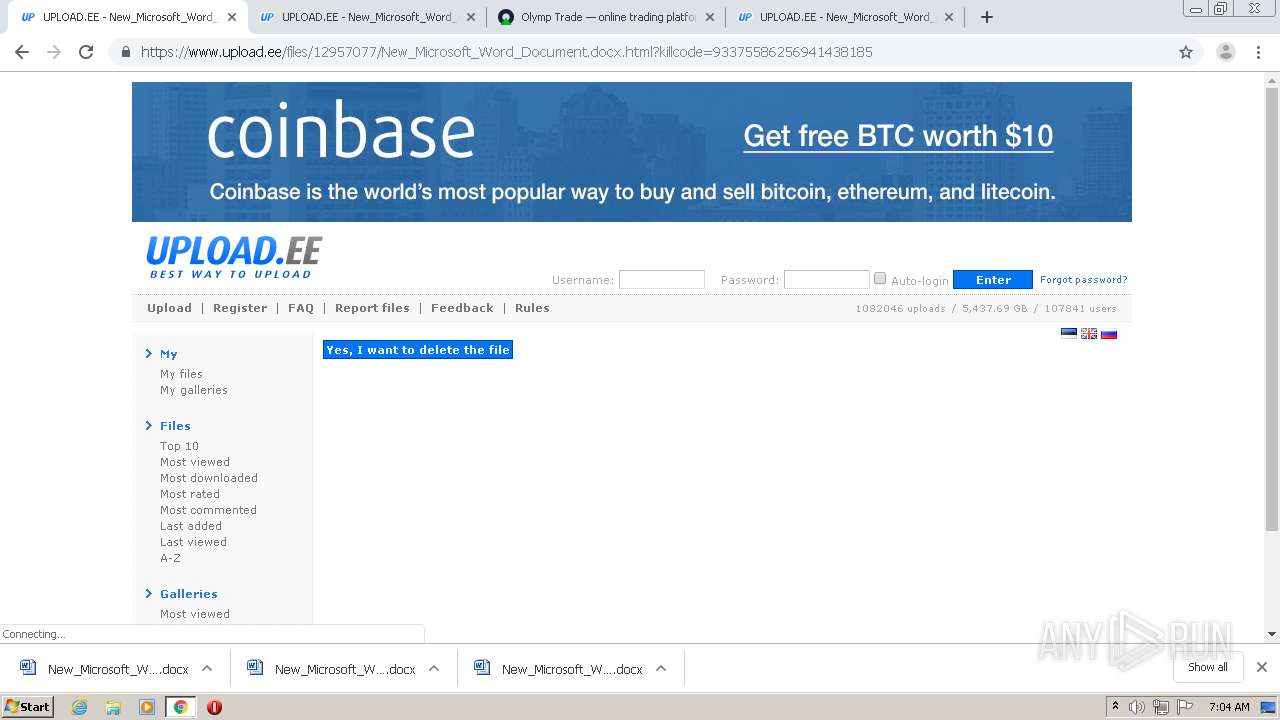Close the first active UPLOAD.EE tab
This screenshot has height=720, width=1280.
pos(232,17)
